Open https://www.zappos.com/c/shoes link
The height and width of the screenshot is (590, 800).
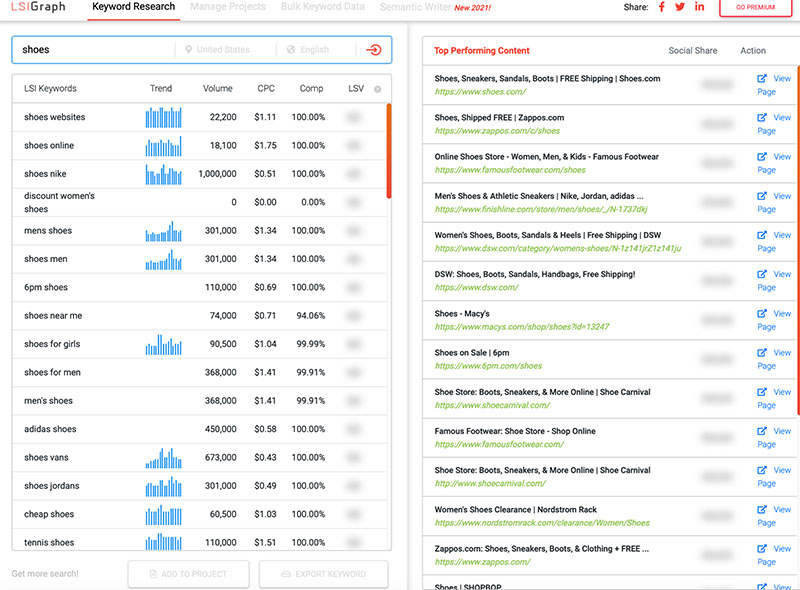(x=497, y=131)
